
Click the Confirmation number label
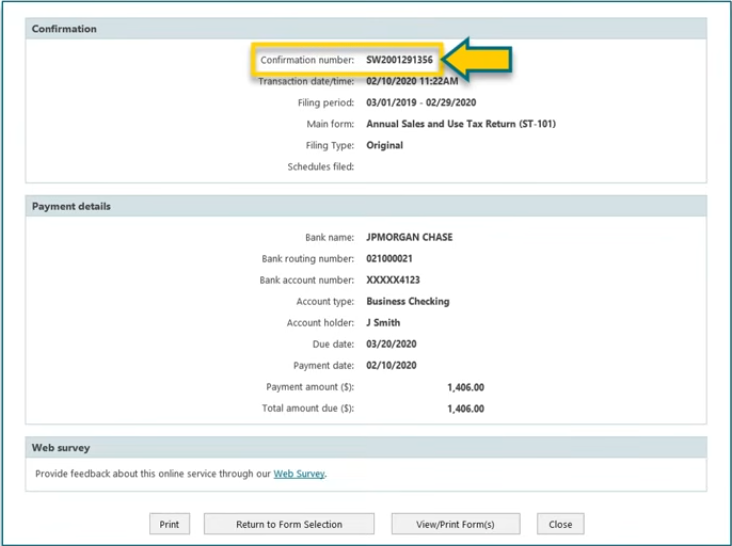click(307, 60)
